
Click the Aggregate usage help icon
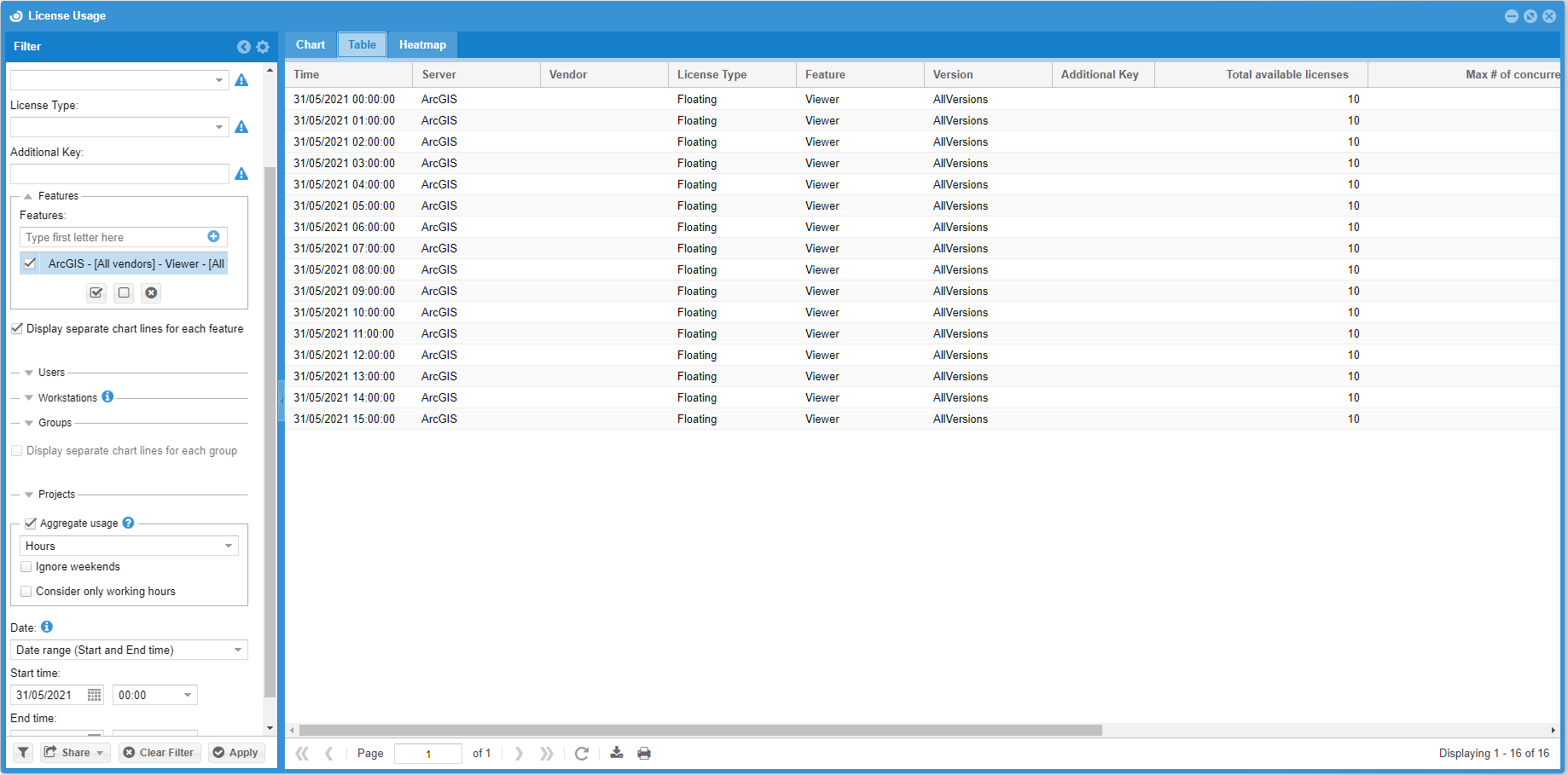point(128,523)
